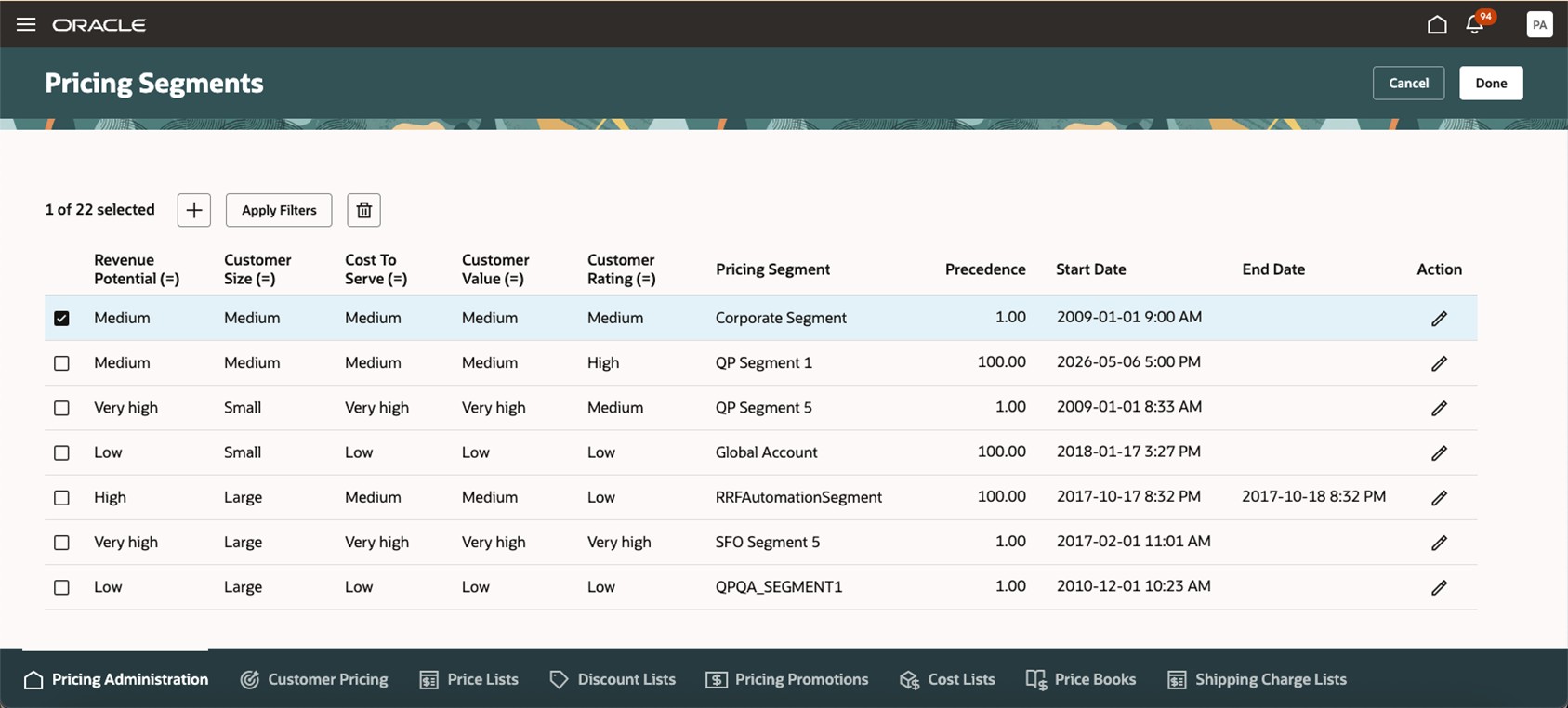Screen dimensions: 1568x708
Task: Delete selected segment with trash icon
Action: (x=364, y=210)
